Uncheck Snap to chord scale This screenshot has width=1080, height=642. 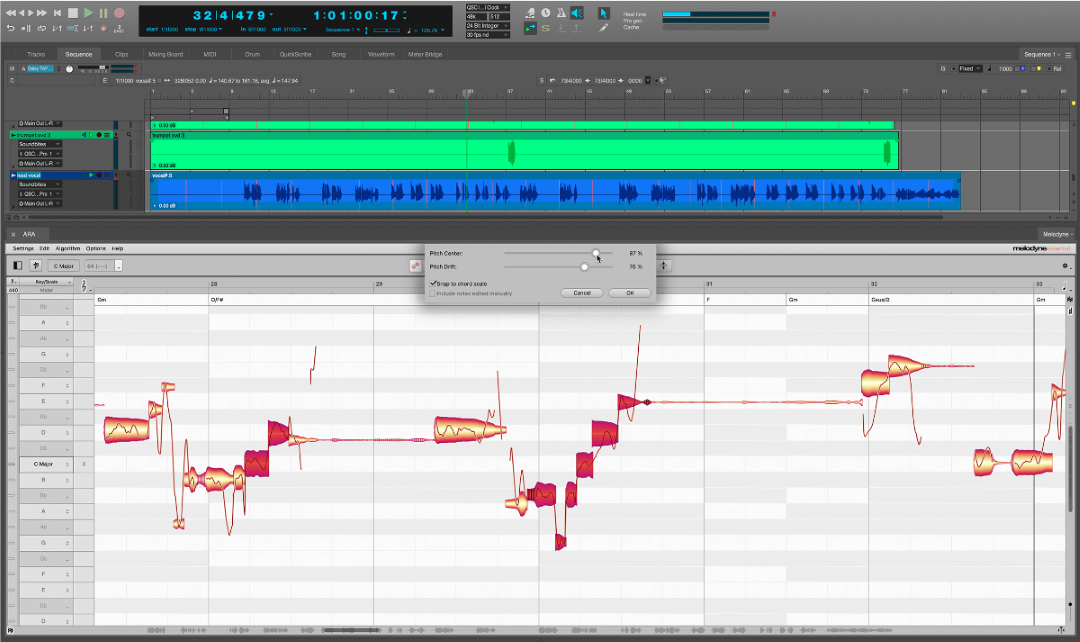click(433, 284)
